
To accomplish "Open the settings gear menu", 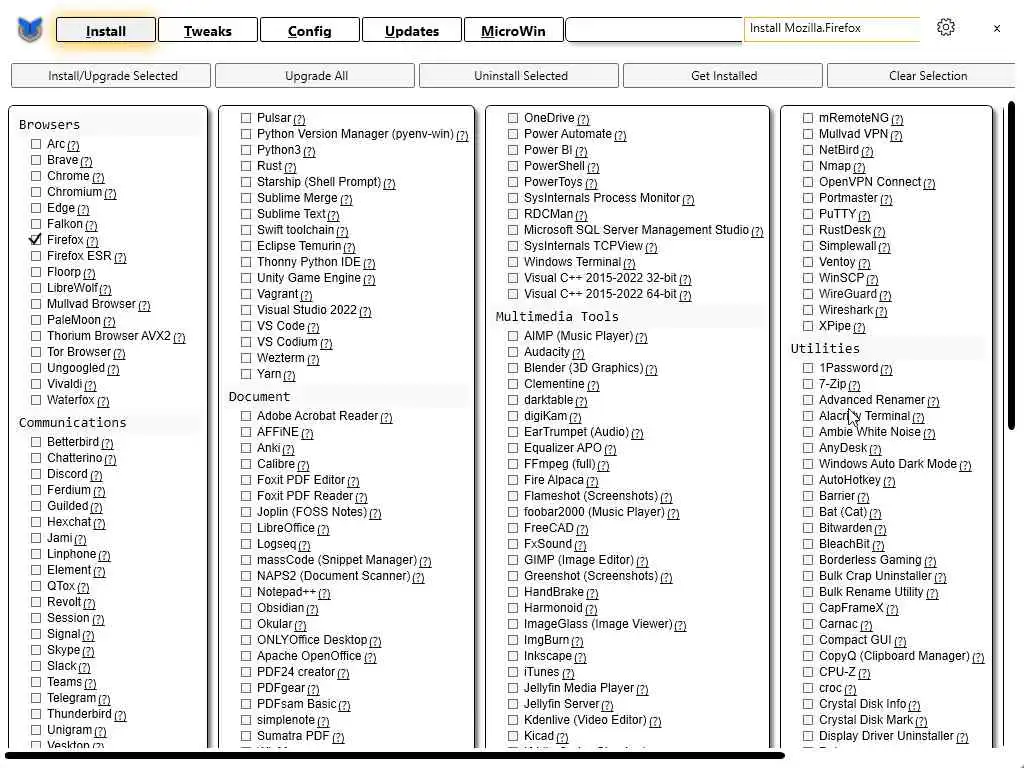I will [946, 27].
